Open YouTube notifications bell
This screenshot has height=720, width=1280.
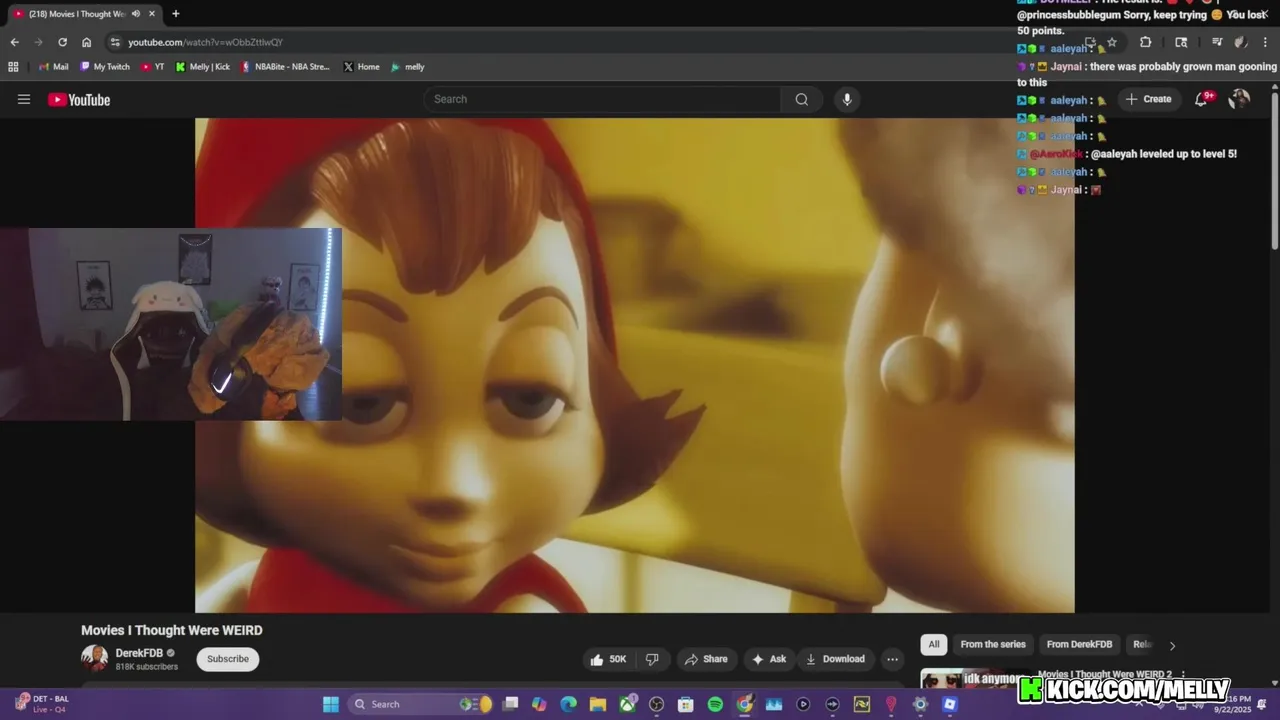click(x=1203, y=99)
